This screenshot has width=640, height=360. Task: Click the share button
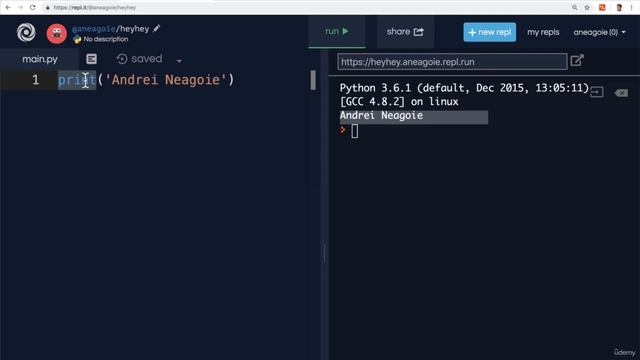405,31
